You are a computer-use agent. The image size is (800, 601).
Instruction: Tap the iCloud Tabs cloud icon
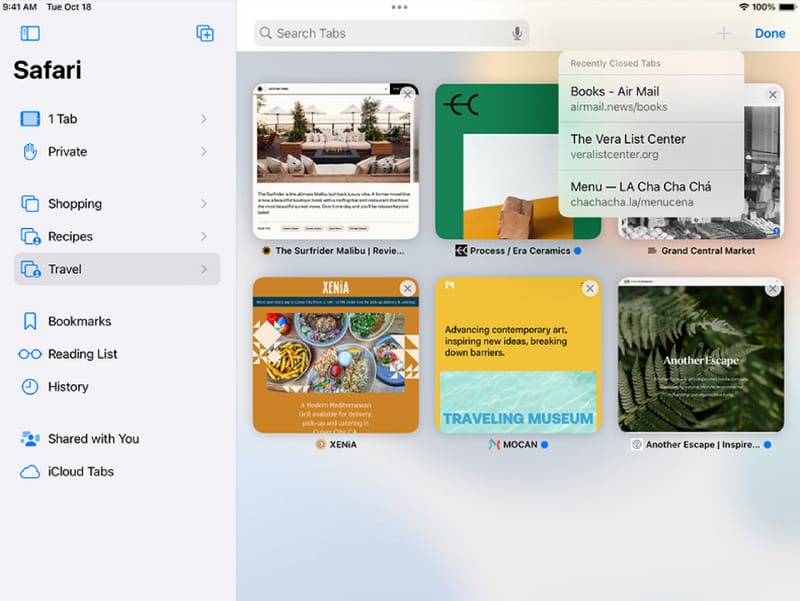tap(30, 471)
